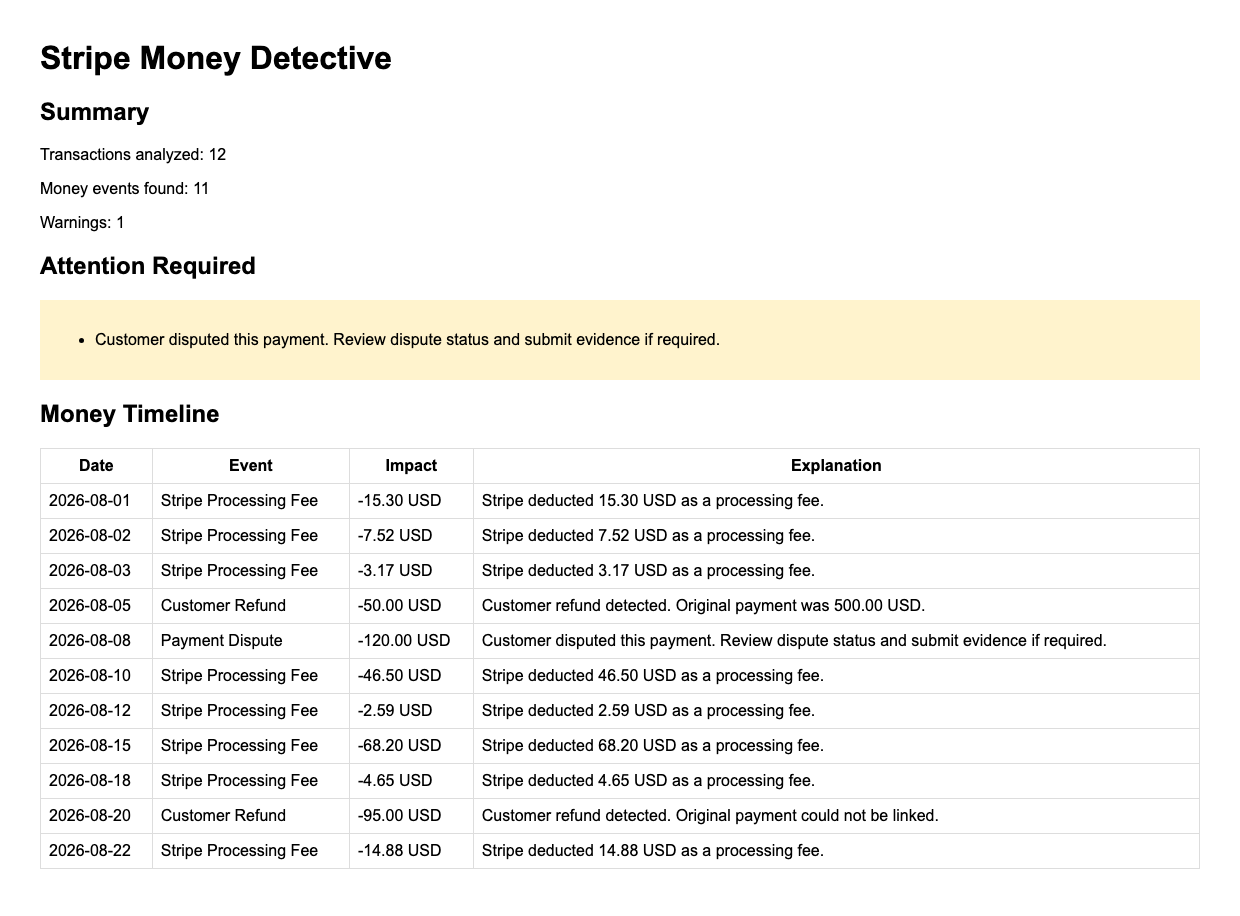Click Customer Refund event on 2026-08-05 row
This screenshot has height=916, width=1240.
[x=251, y=606]
